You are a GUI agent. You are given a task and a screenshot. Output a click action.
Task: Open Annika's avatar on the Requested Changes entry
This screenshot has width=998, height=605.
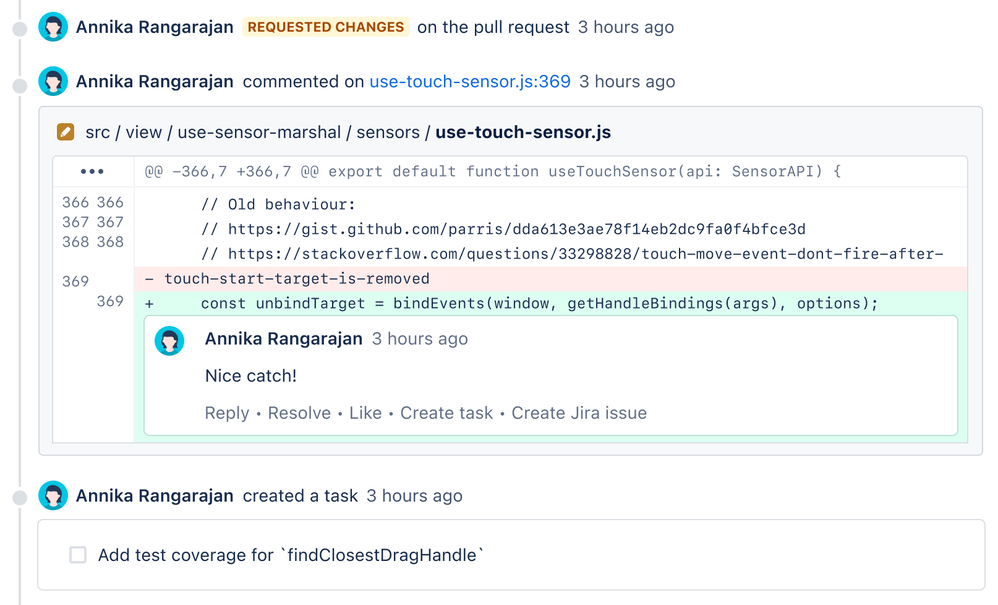53,26
